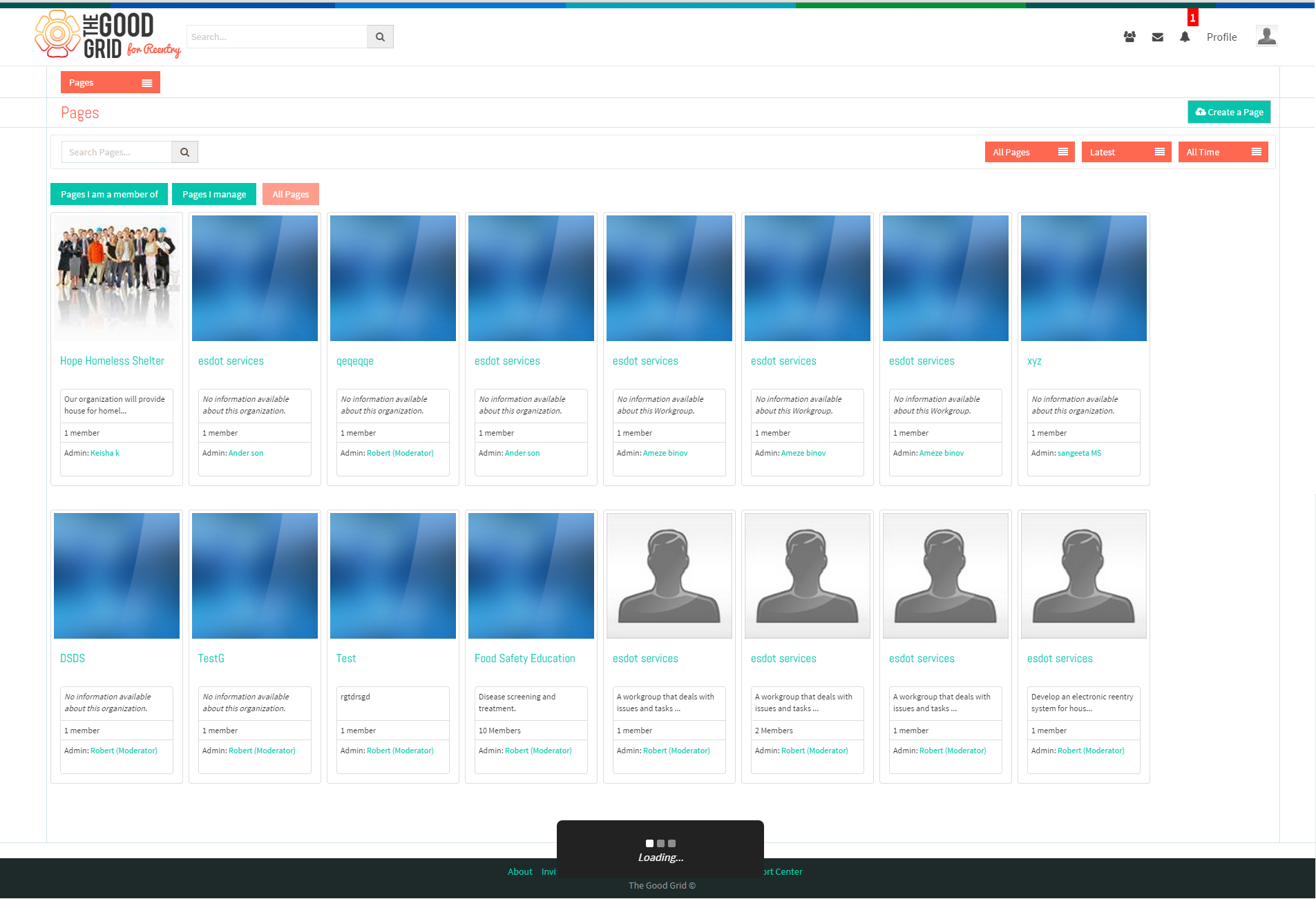Open the Hope Homeless Shelter page link
Image resolution: width=1316 pixels, height=899 pixels.
click(x=112, y=361)
